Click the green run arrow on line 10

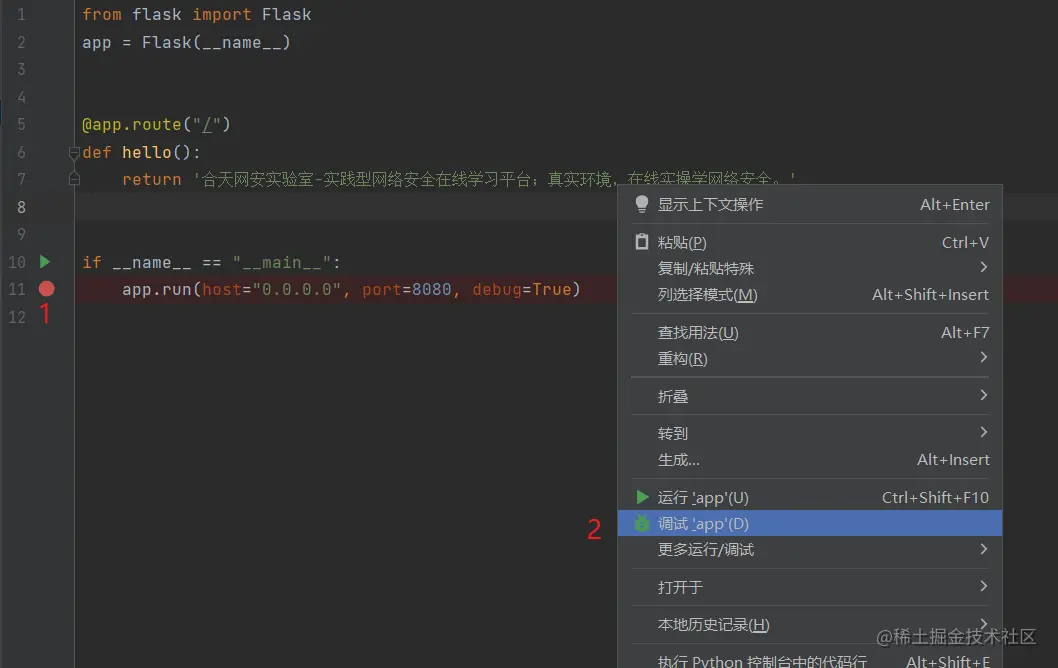tap(45, 261)
